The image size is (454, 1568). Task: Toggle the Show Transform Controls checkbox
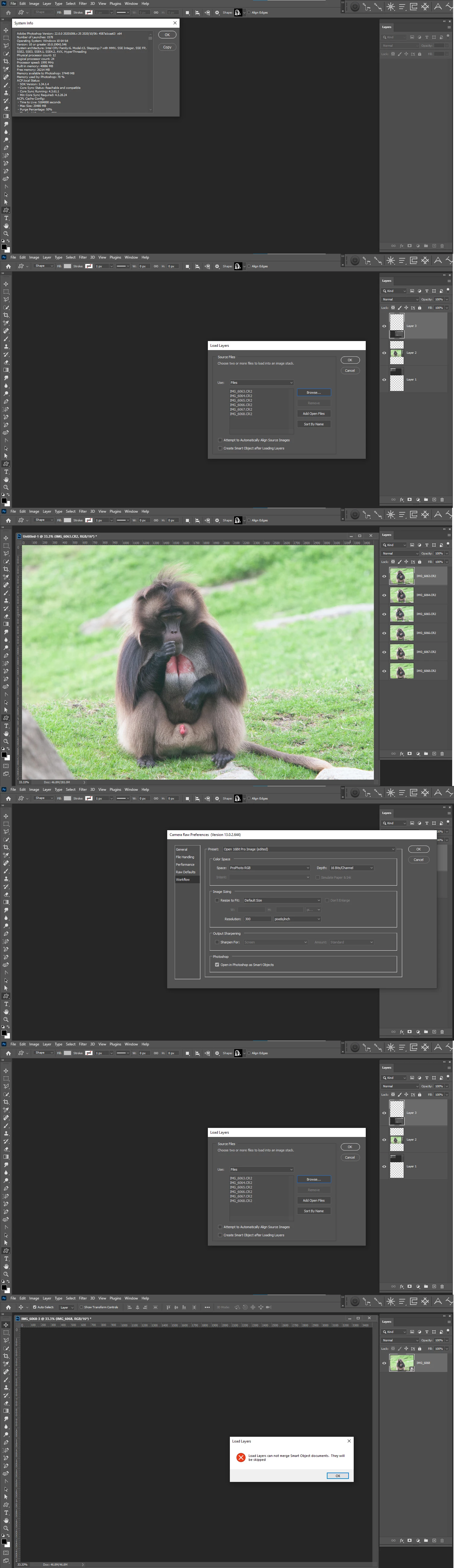pyautogui.click(x=81, y=1307)
